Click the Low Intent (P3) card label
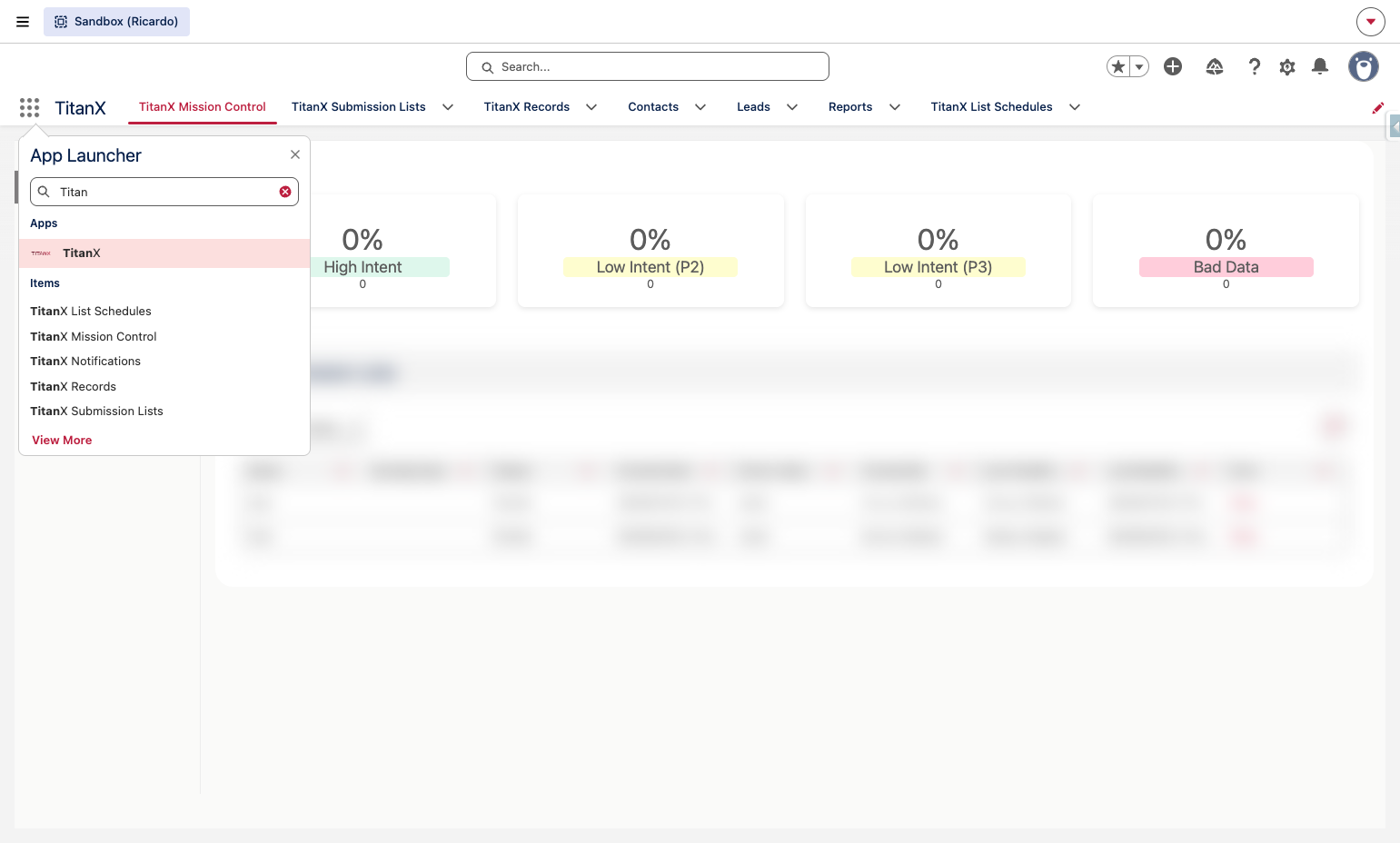 coord(938,267)
